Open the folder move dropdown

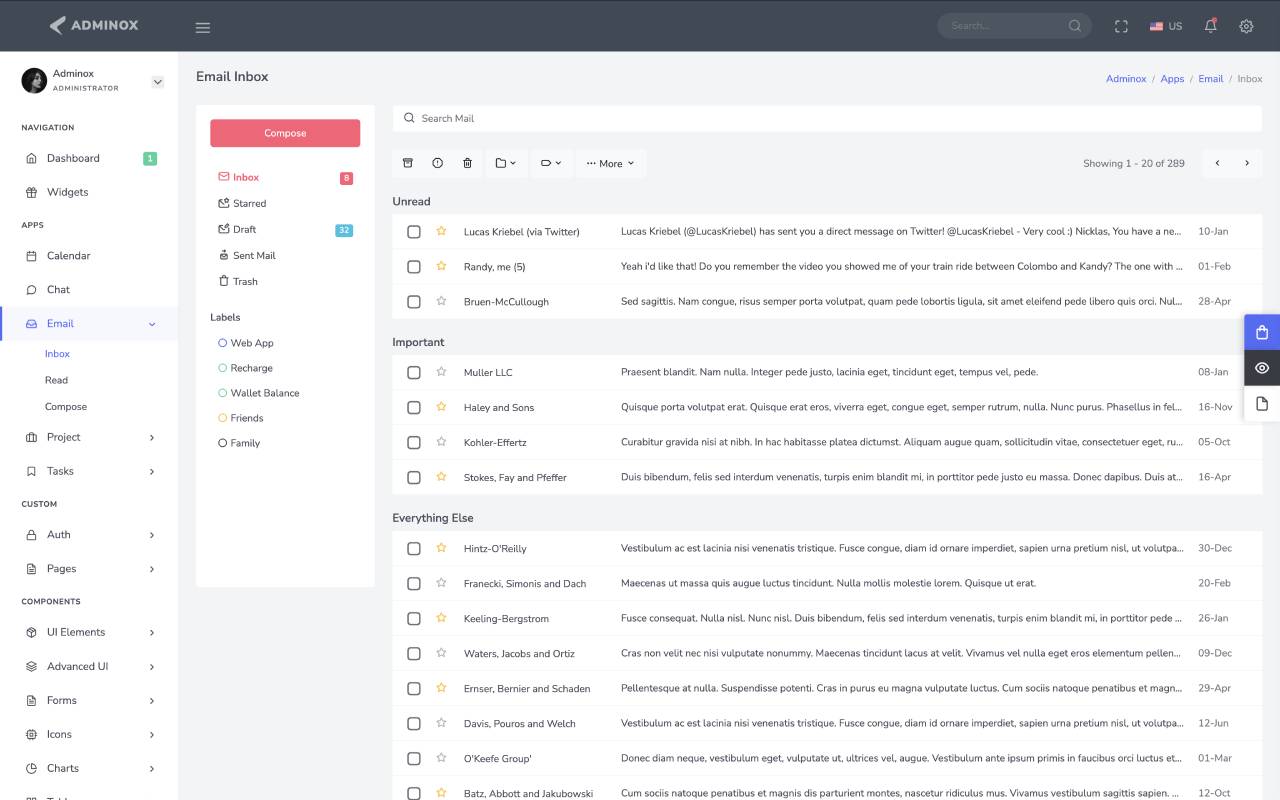506,163
